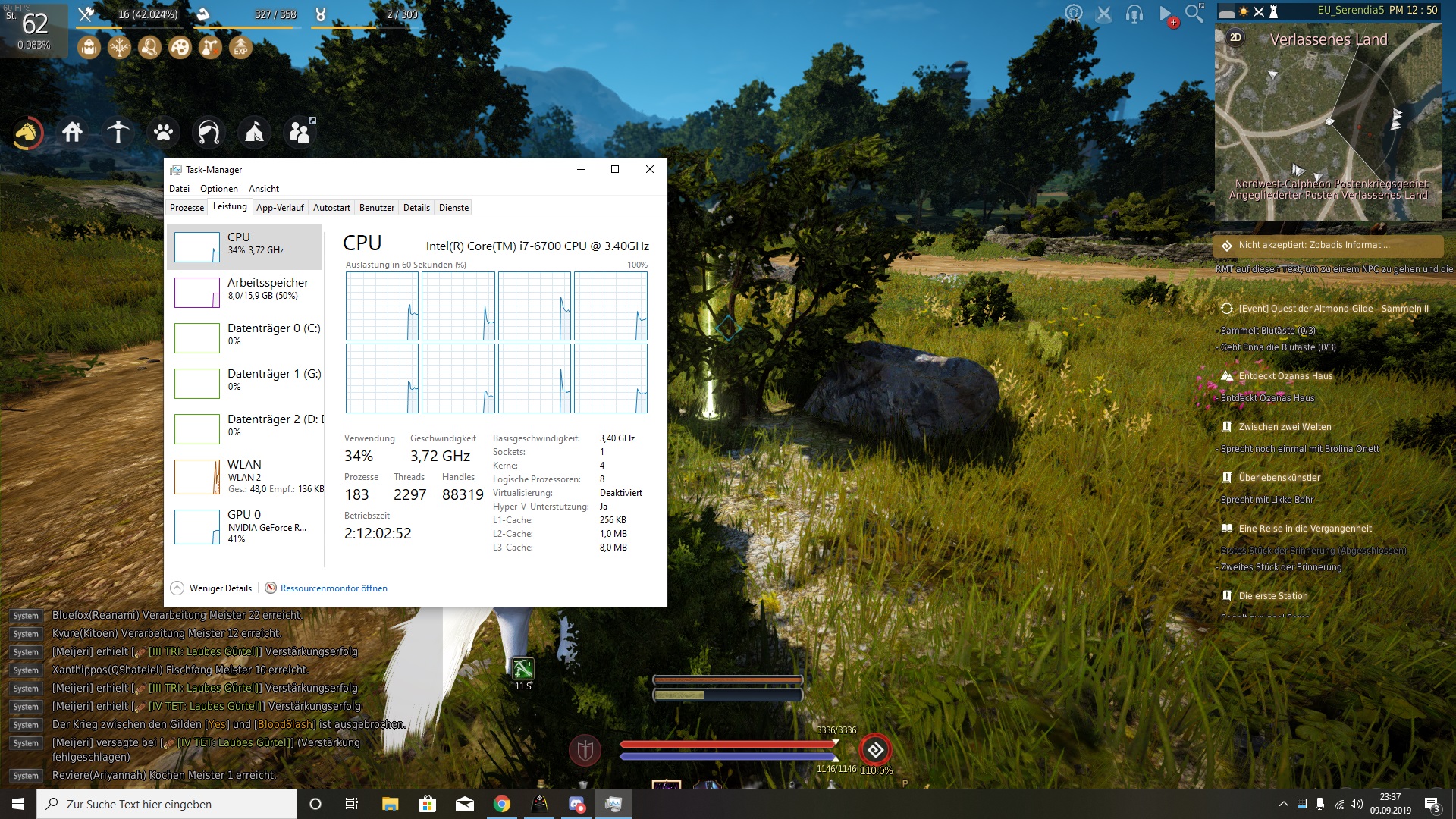Click the Verlassenes Land minimap
The height and width of the screenshot is (819, 1456).
(1329, 121)
